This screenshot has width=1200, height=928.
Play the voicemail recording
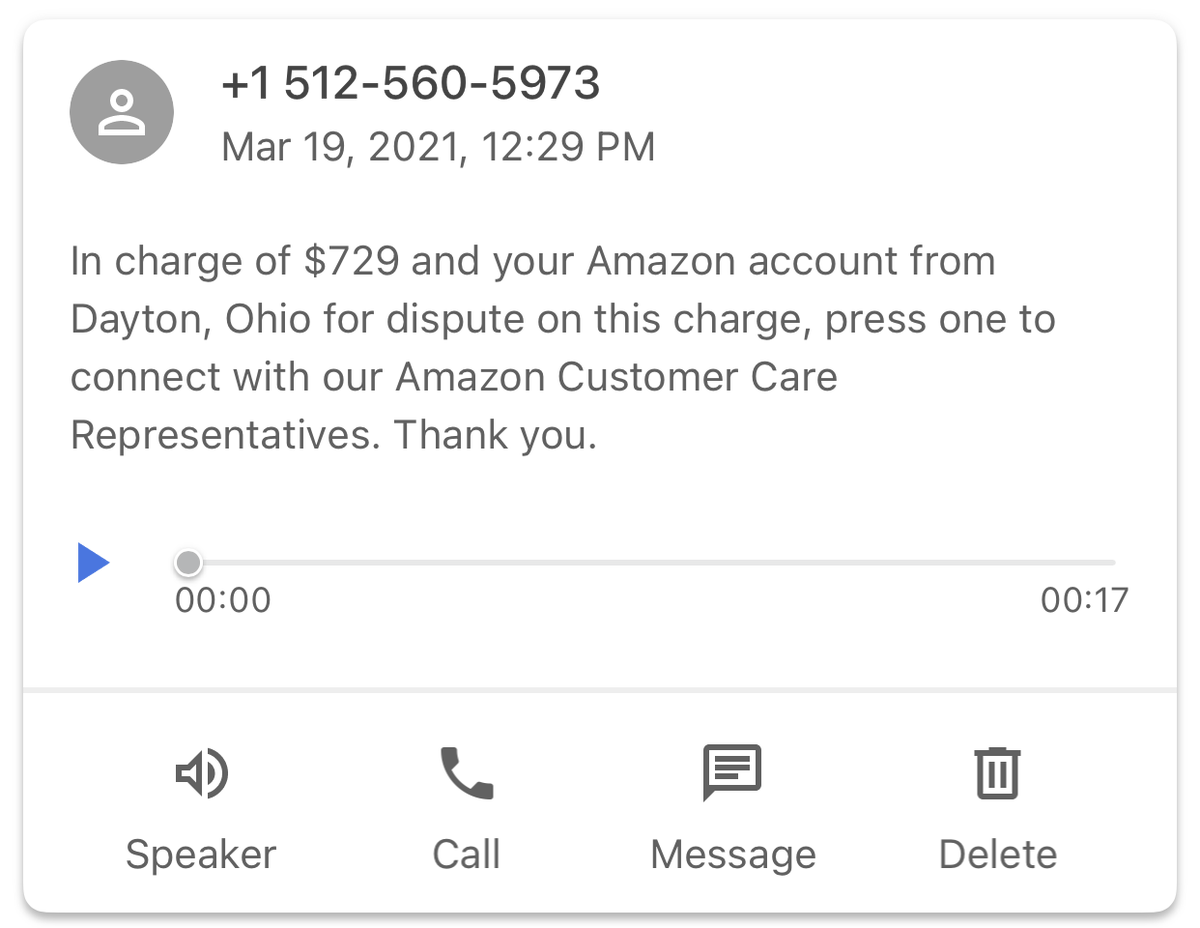(x=93, y=563)
